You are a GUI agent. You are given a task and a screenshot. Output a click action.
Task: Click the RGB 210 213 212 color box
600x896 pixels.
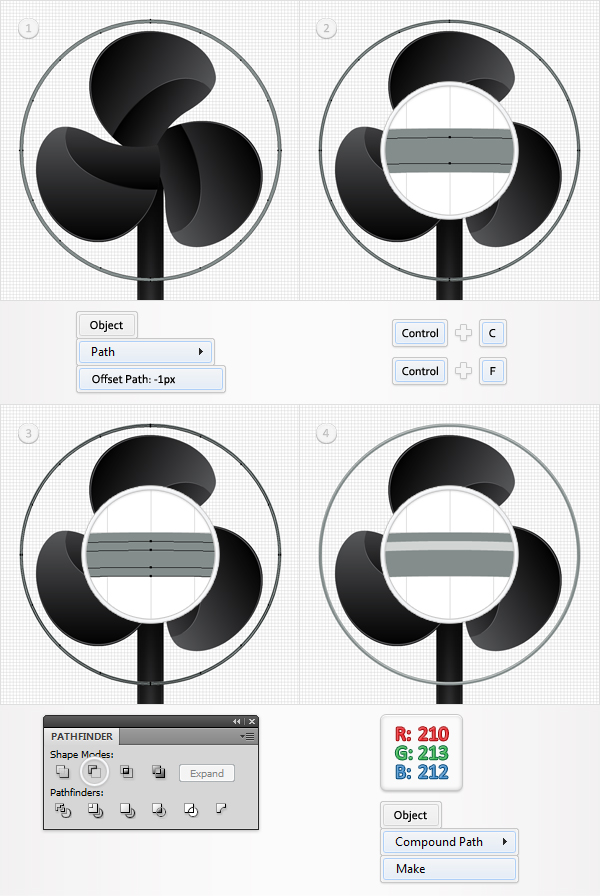coord(422,753)
